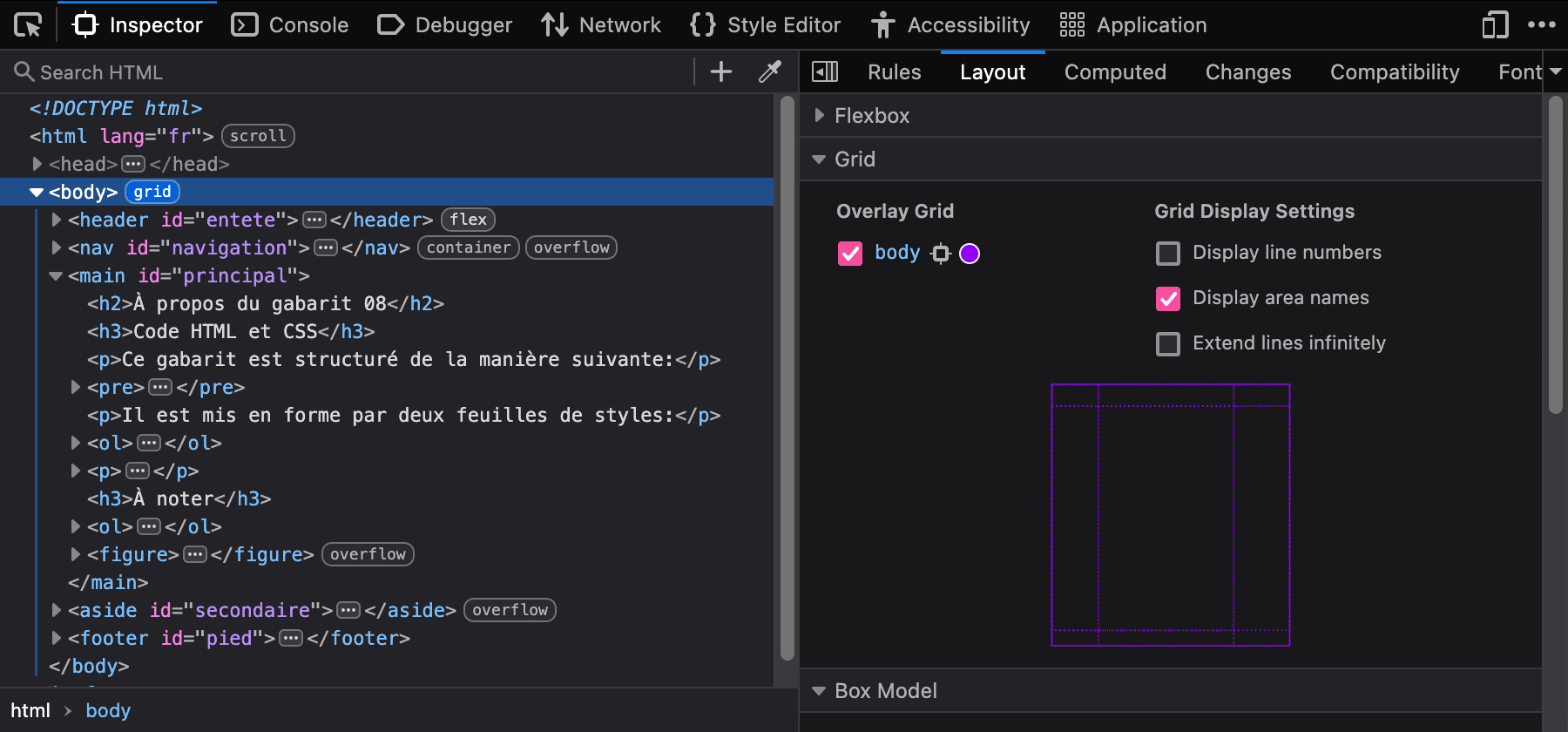
Task: Expand the header entete node
Action: tap(56, 220)
